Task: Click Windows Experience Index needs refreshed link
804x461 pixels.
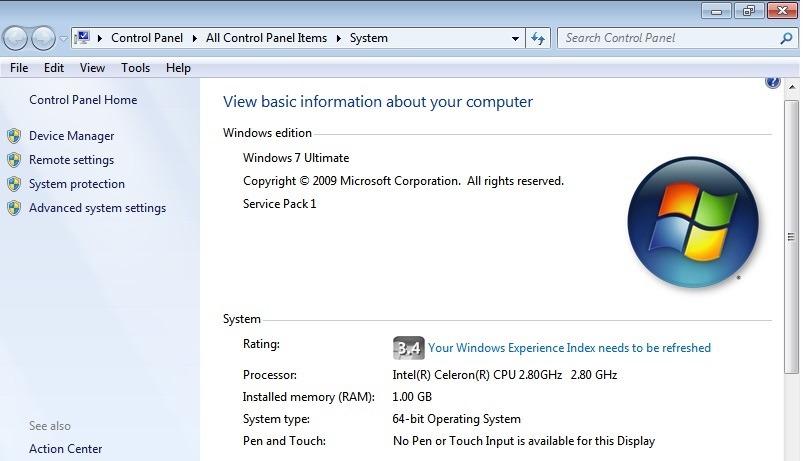Action: [x=569, y=348]
